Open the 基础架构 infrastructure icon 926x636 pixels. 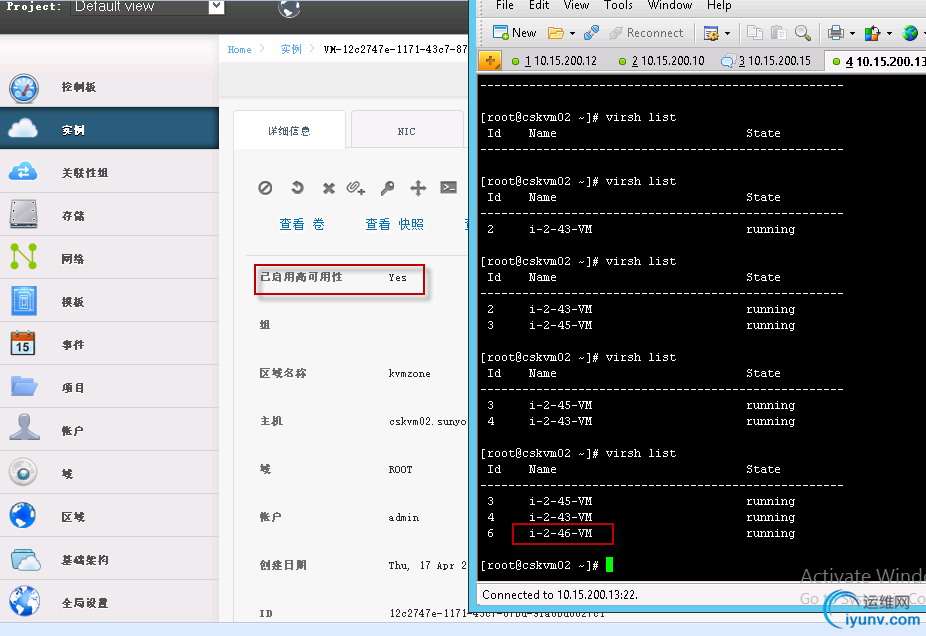point(25,559)
